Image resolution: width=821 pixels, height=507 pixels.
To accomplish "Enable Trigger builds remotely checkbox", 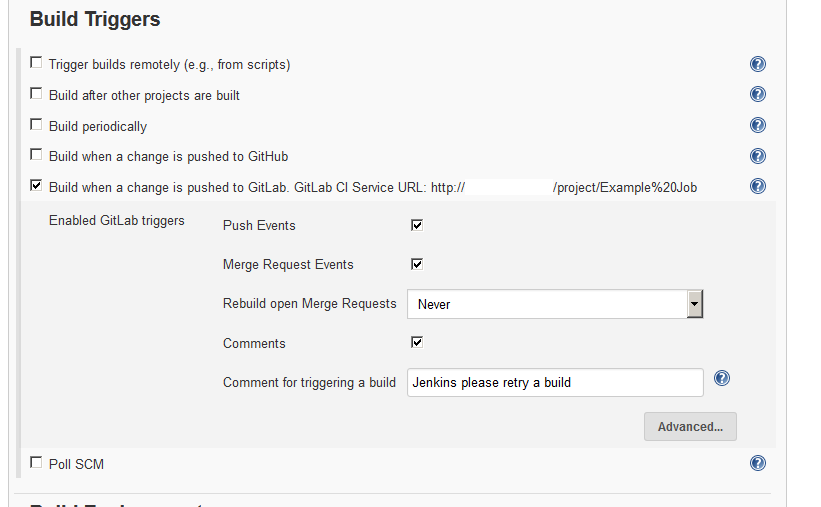I will click(x=36, y=63).
